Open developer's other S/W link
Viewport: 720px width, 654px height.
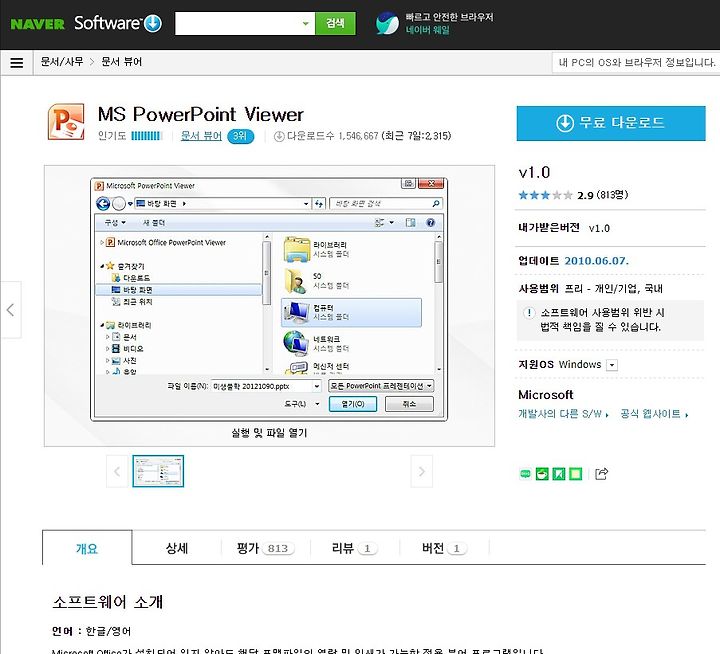(x=563, y=414)
